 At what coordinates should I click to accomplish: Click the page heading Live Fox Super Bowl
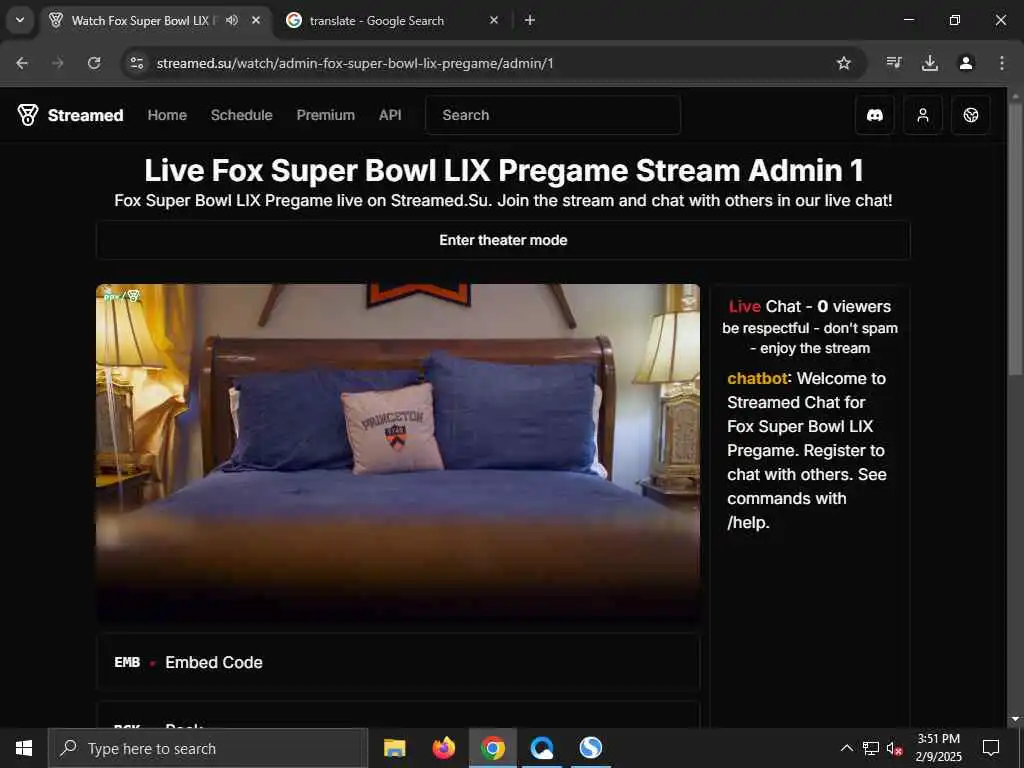504,170
